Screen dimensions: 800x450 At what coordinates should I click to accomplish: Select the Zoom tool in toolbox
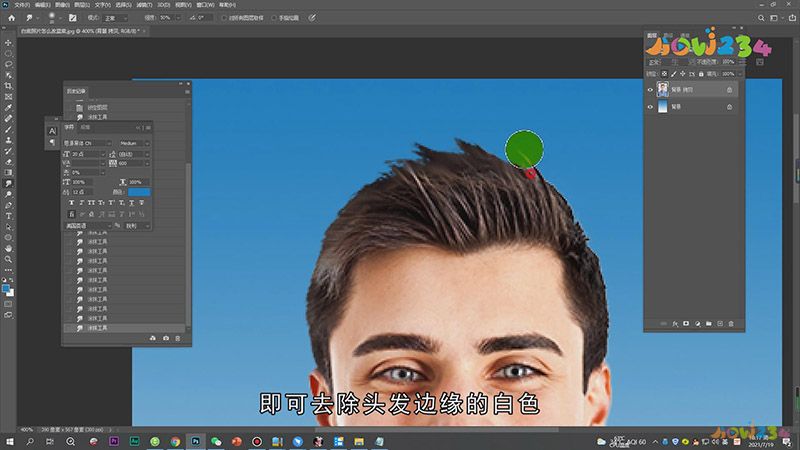8,259
